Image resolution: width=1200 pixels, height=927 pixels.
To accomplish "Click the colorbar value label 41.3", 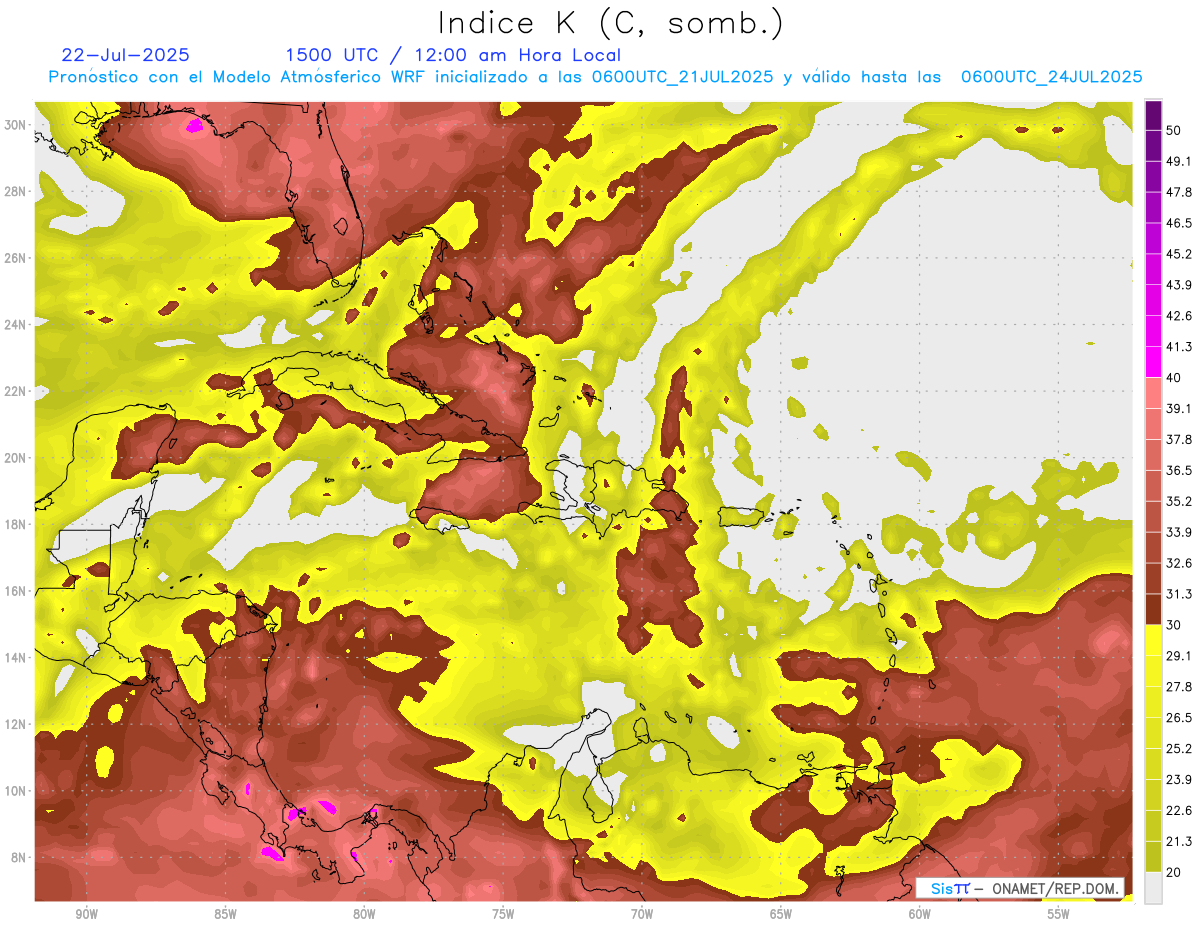I will [x=1179, y=347].
